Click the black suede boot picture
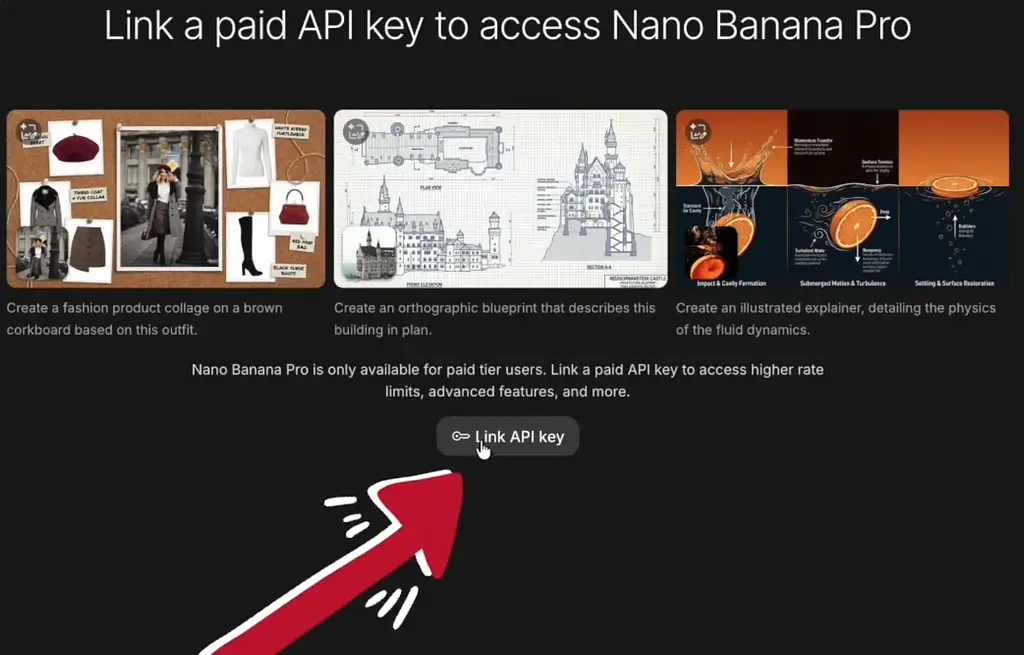Screen dimensions: 1024x655 249,247
